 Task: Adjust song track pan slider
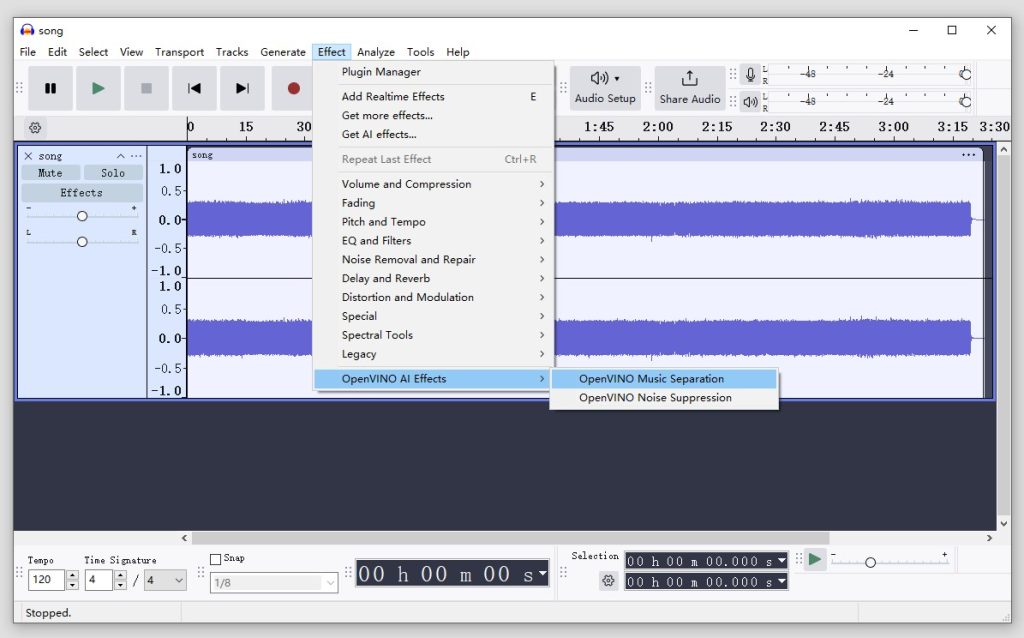[x=82, y=242]
